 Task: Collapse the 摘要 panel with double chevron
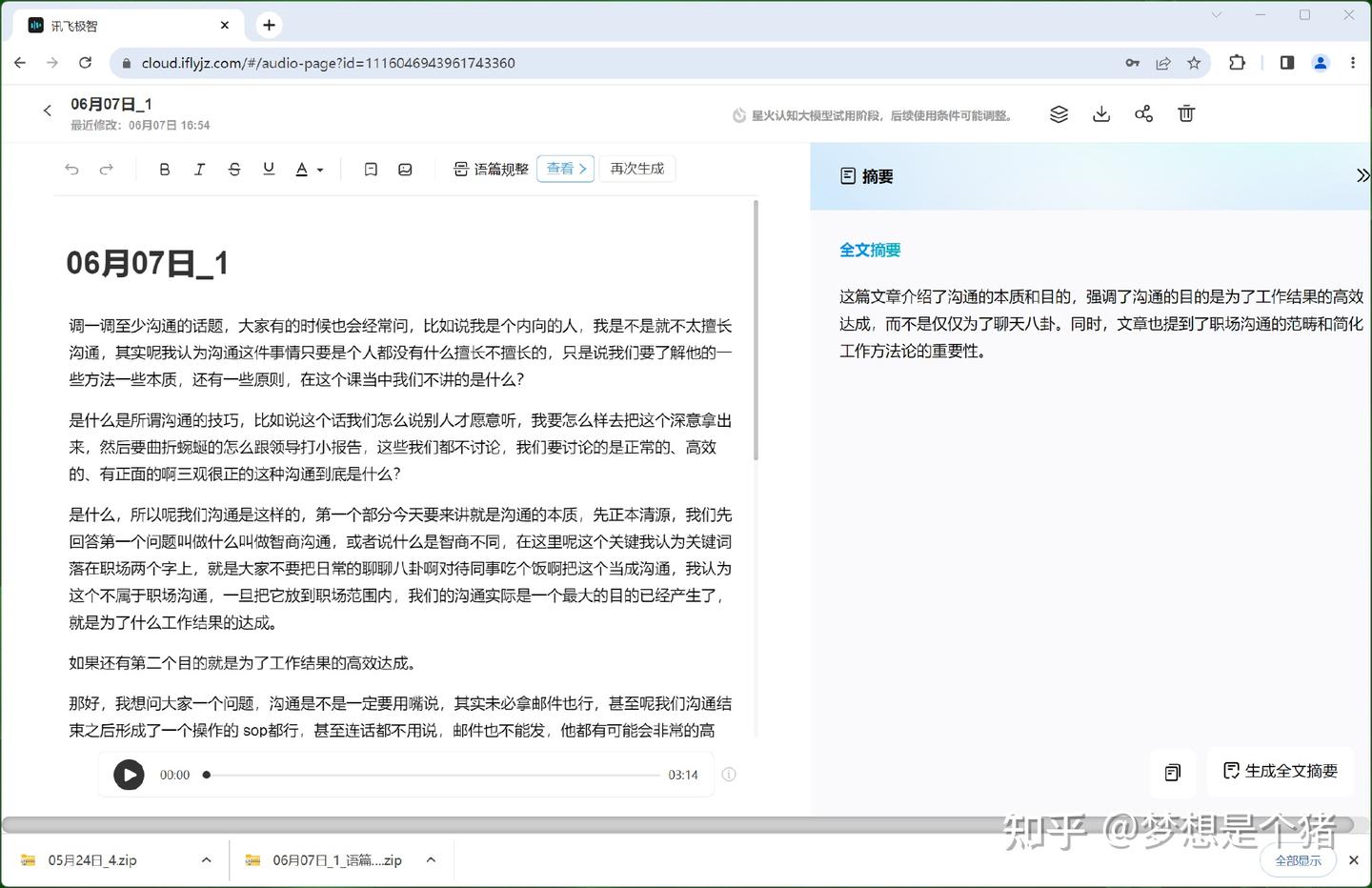click(1362, 175)
